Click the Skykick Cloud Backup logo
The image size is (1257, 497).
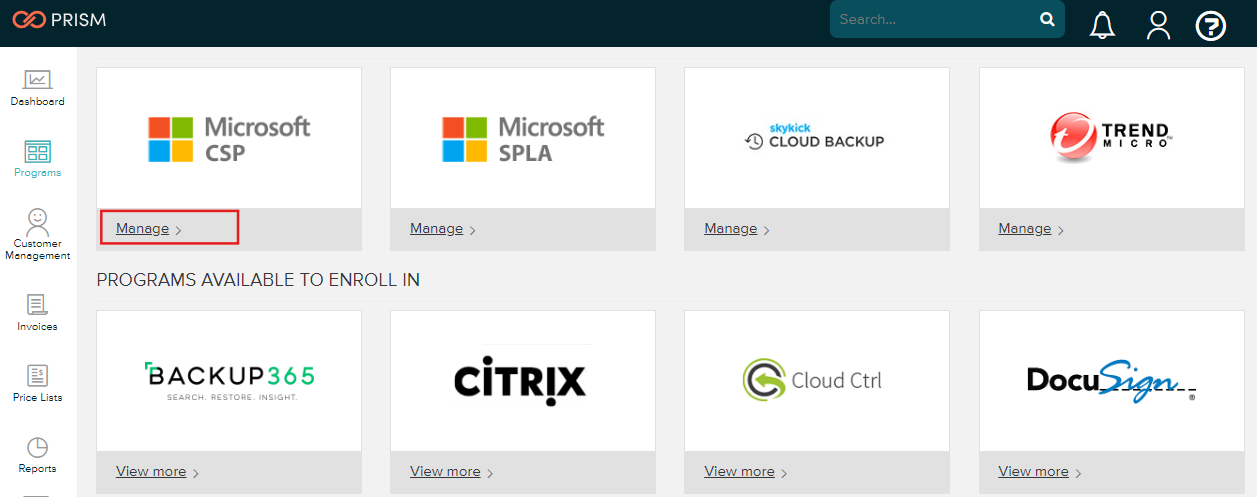[815, 137]
